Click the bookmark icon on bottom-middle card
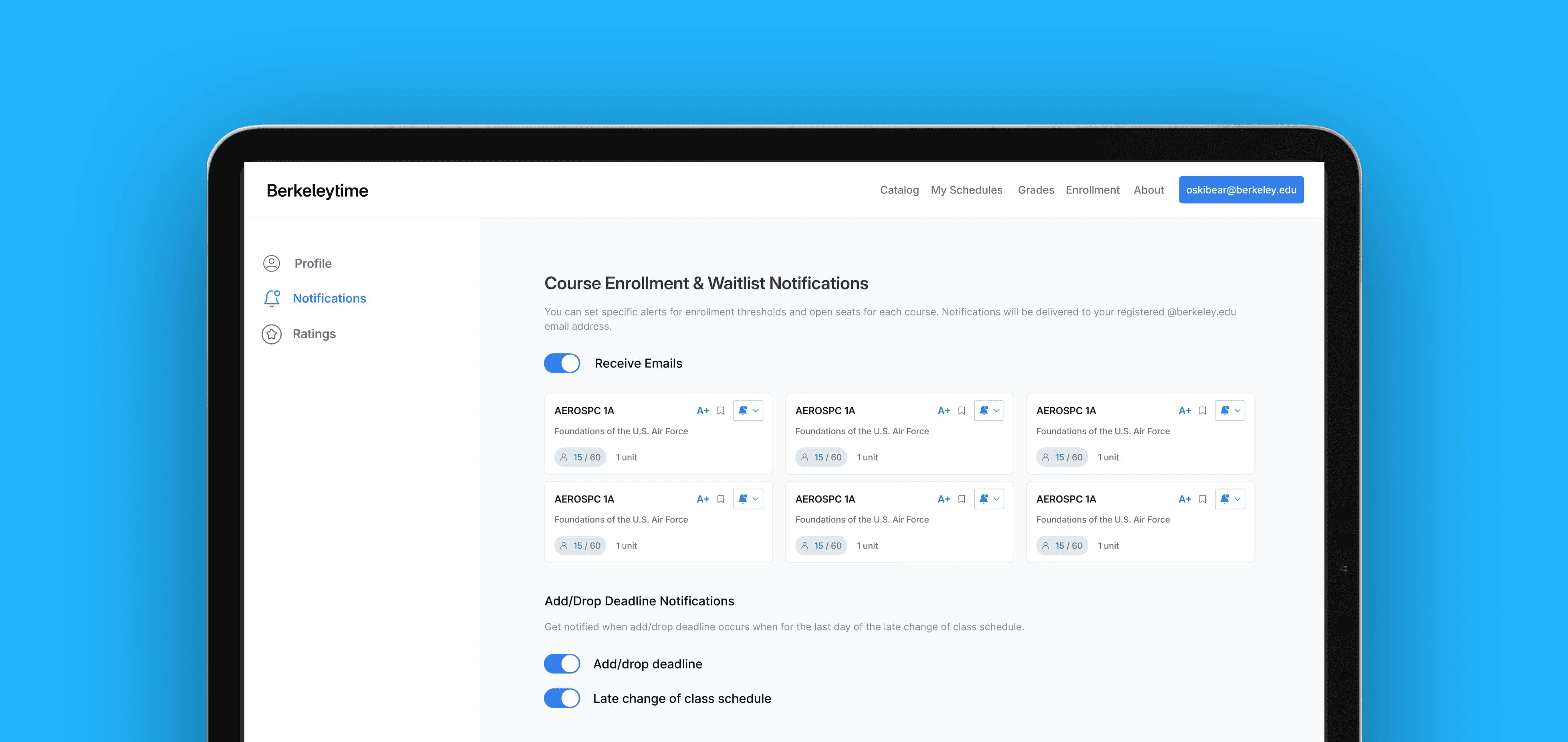The image size is (1568, 742). 961,499
